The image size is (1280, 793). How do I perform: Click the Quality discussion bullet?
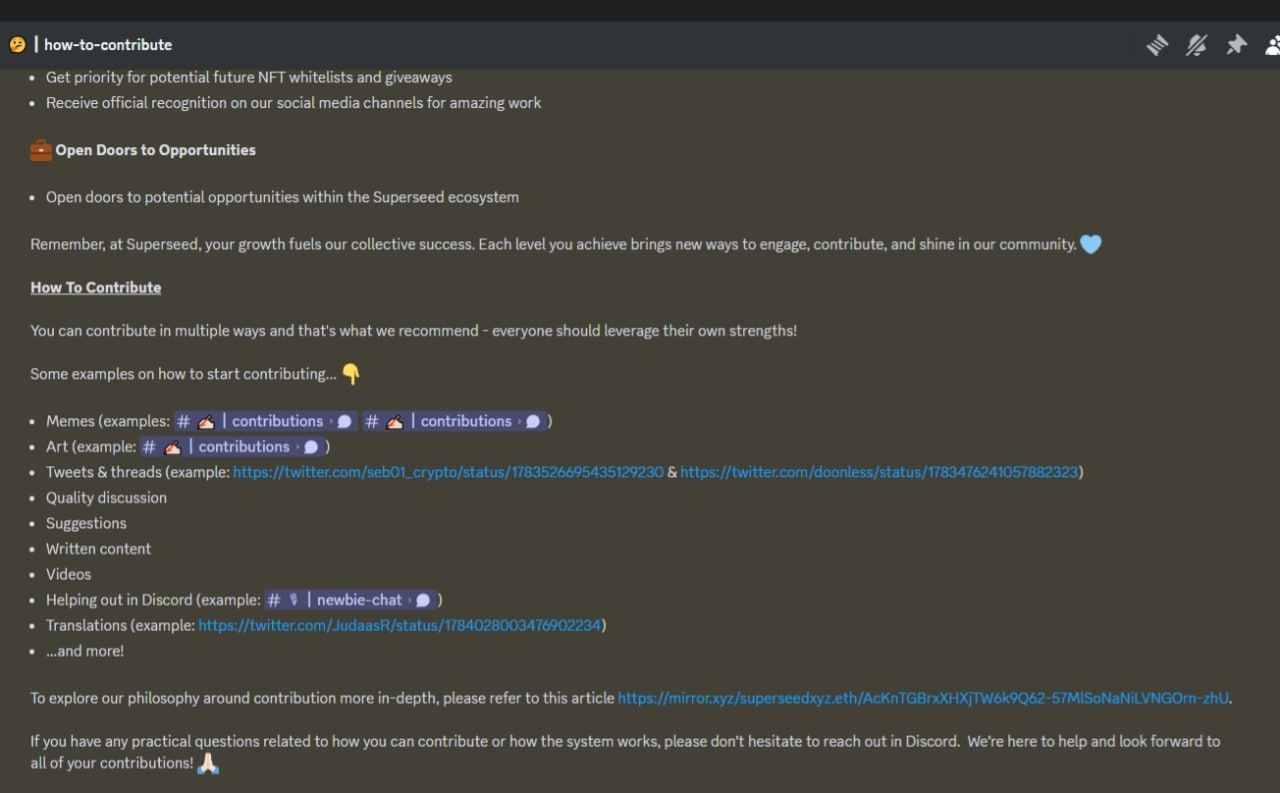(106, 498)
